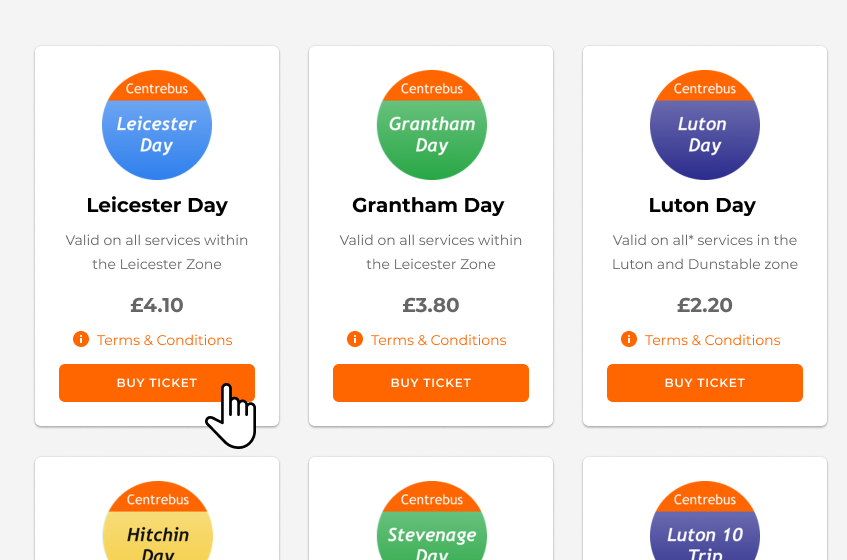Open Terms & Conditions for Grantham Day
Screen dimensions: 847x560
(x=439, y=340)
